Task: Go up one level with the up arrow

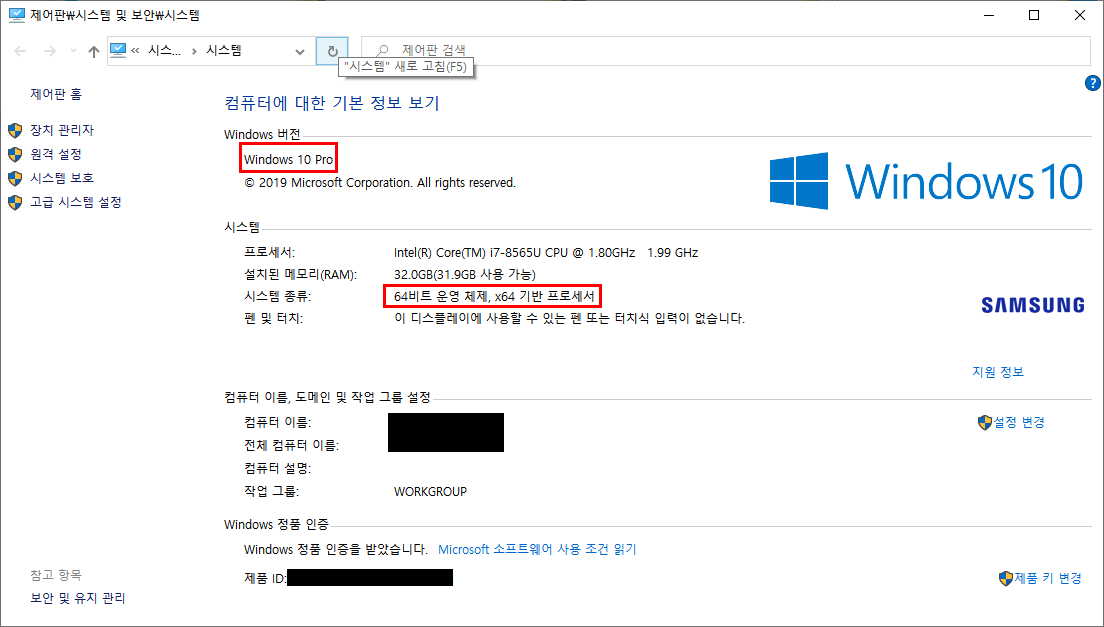Action: coord(94,51)
